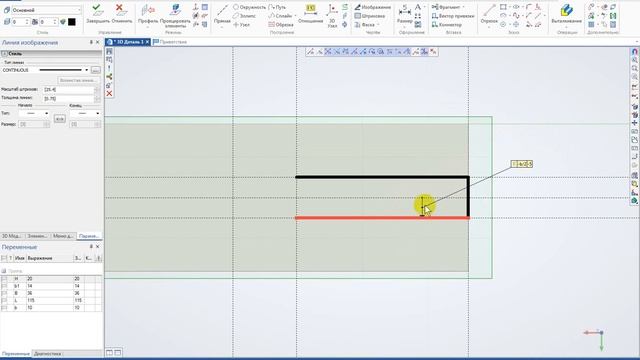Select the Обрезка trim tool

click(x=281, y=24)
